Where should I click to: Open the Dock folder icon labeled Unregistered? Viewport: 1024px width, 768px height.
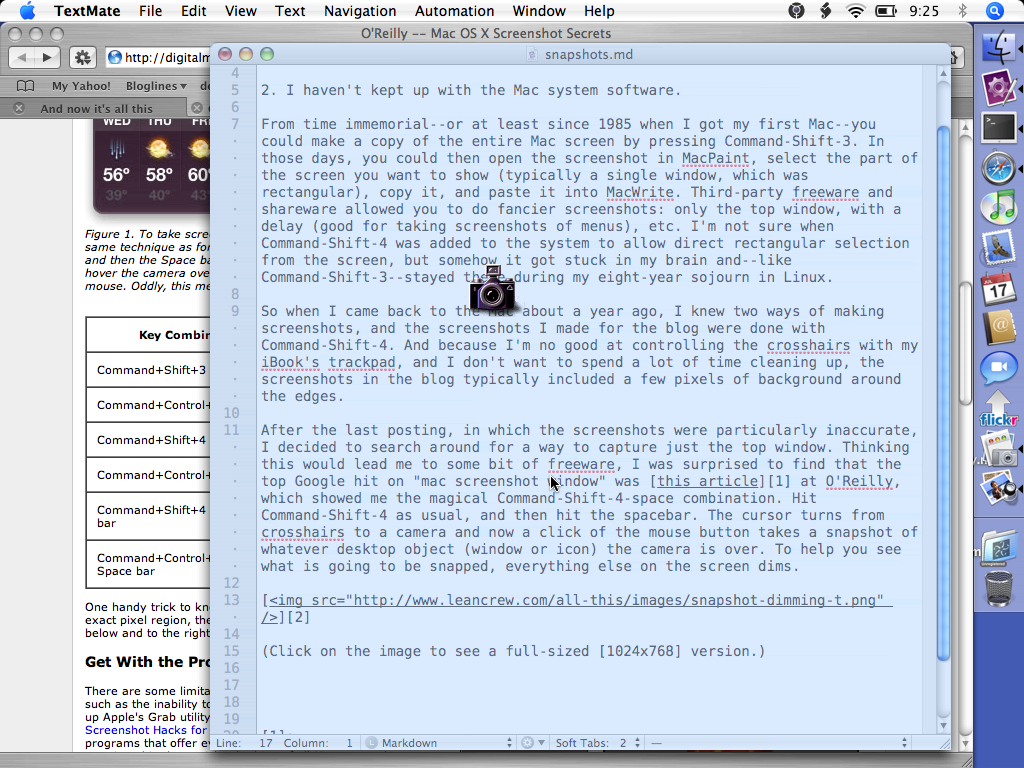tap(999, 547)
